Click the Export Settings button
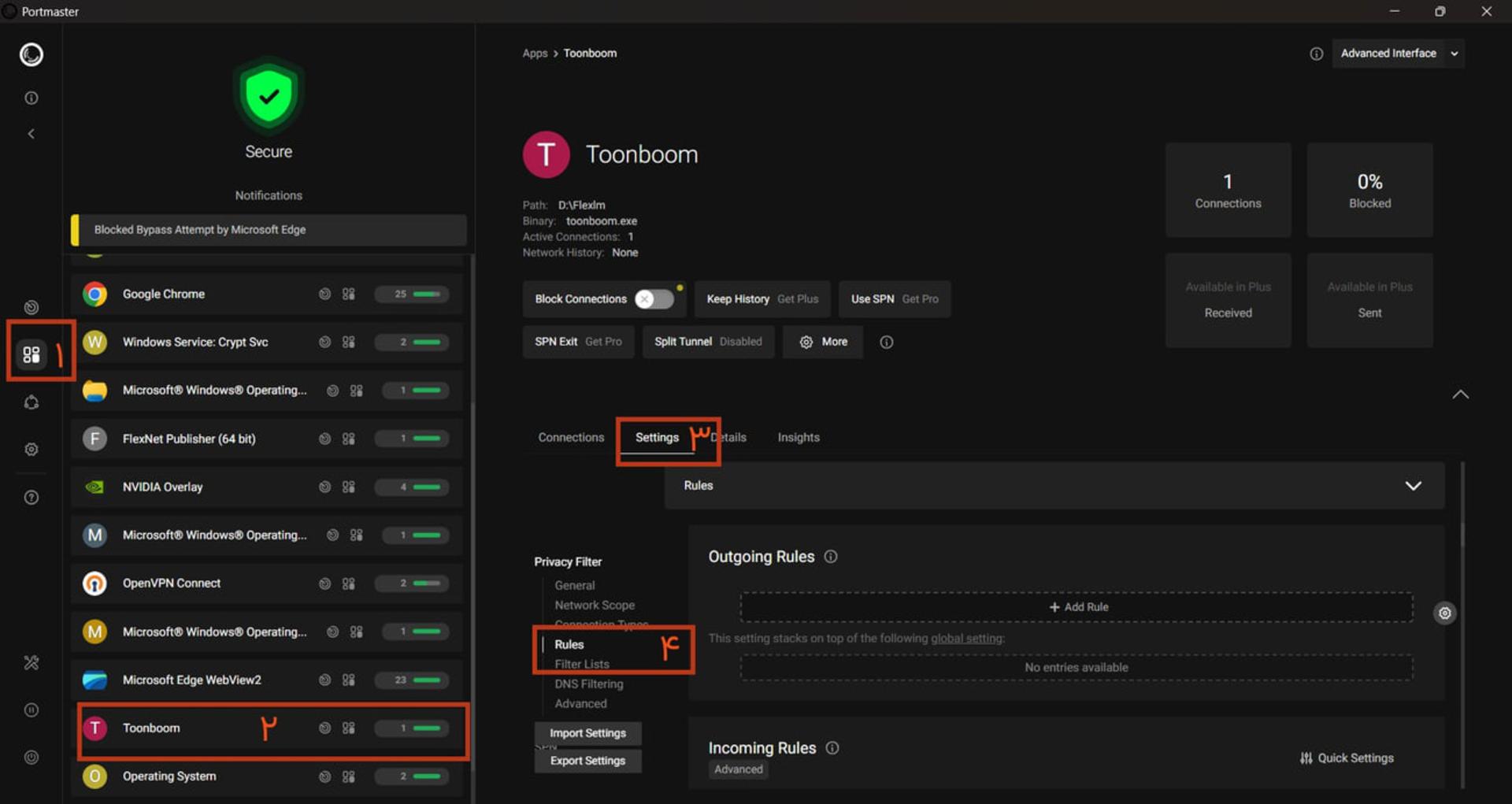 pyautogui.click(x=587, y=761)
